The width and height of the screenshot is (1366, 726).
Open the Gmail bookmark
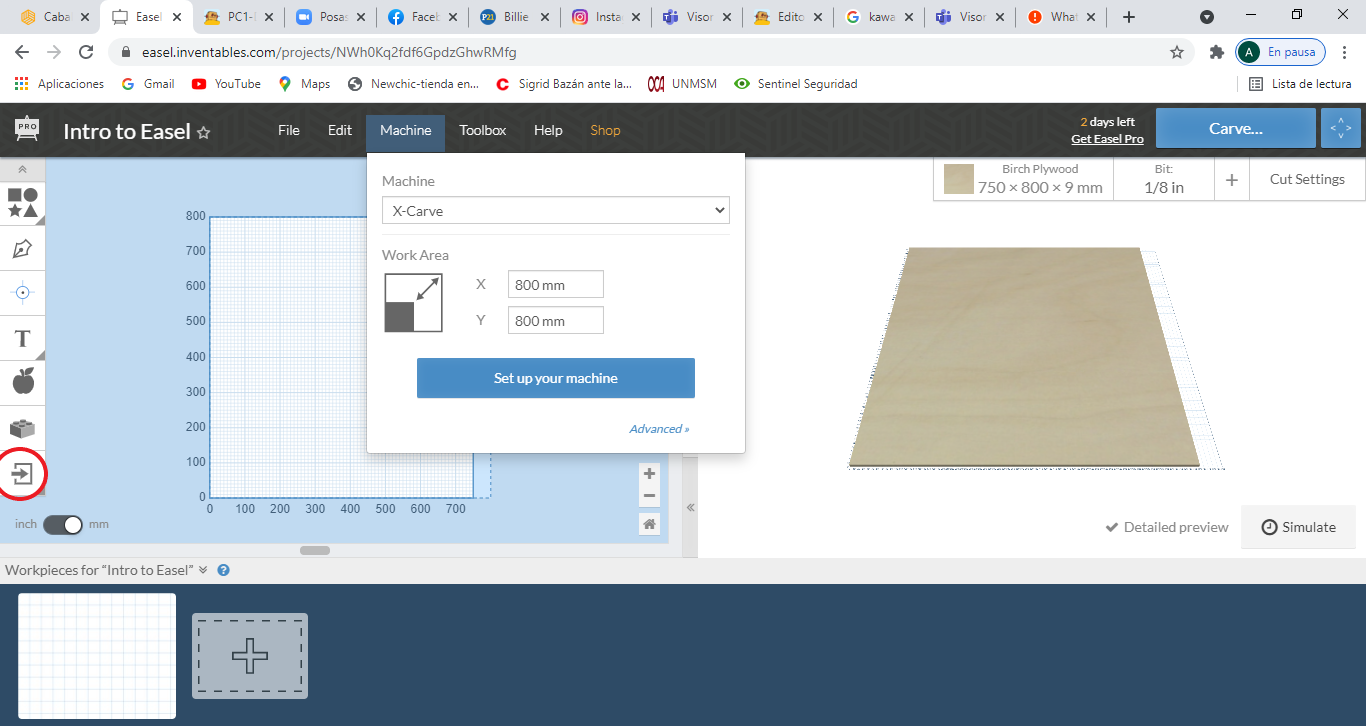point(148,84)
